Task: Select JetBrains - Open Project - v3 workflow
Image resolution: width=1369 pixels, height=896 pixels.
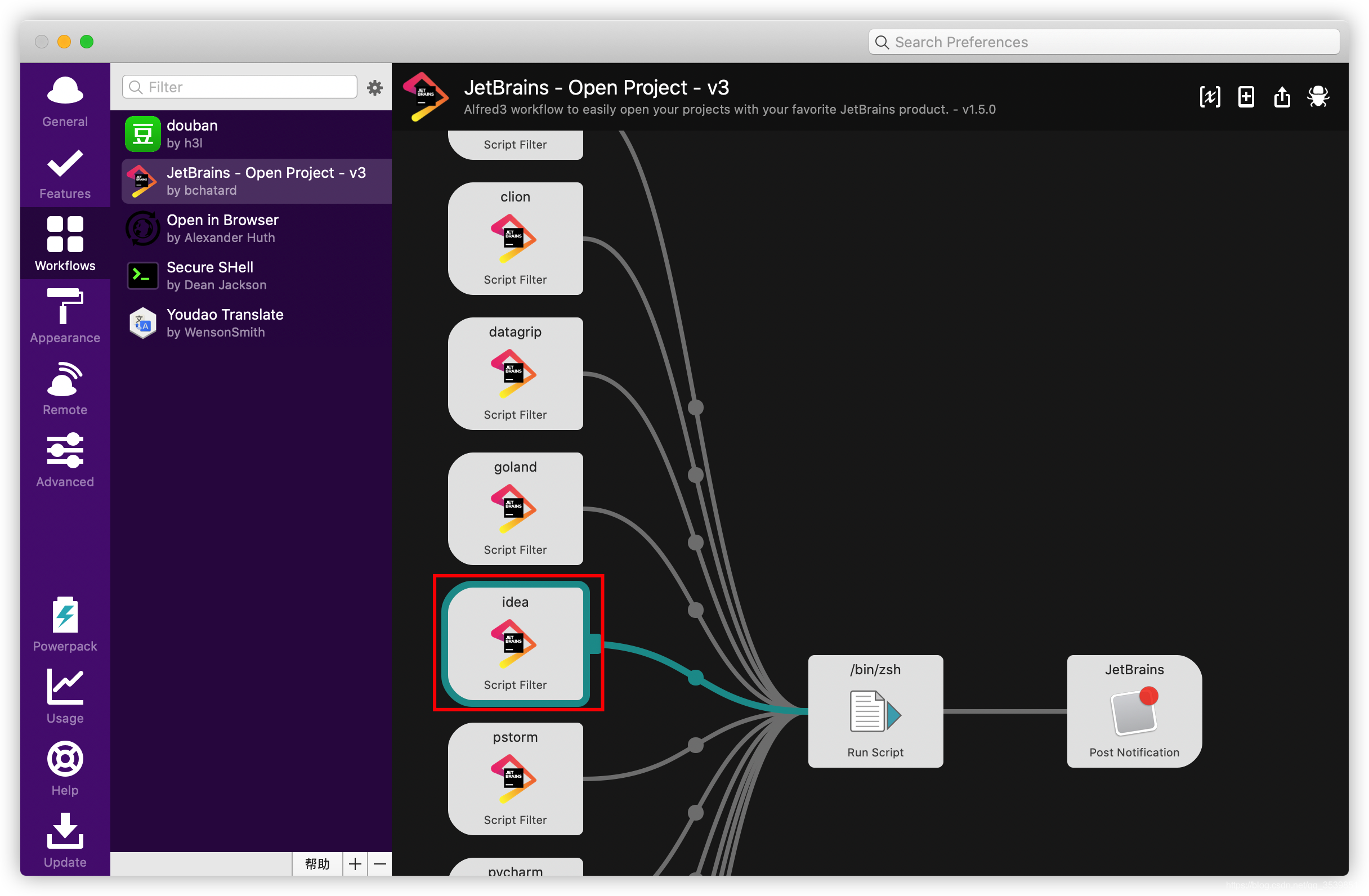Action: pyautogui.click(x=257, y=181)
